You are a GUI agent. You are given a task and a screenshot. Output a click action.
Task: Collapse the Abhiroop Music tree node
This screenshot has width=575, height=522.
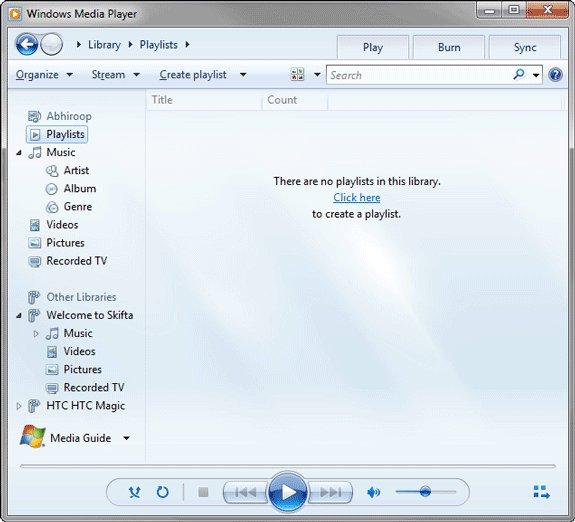tap(19, 153)
